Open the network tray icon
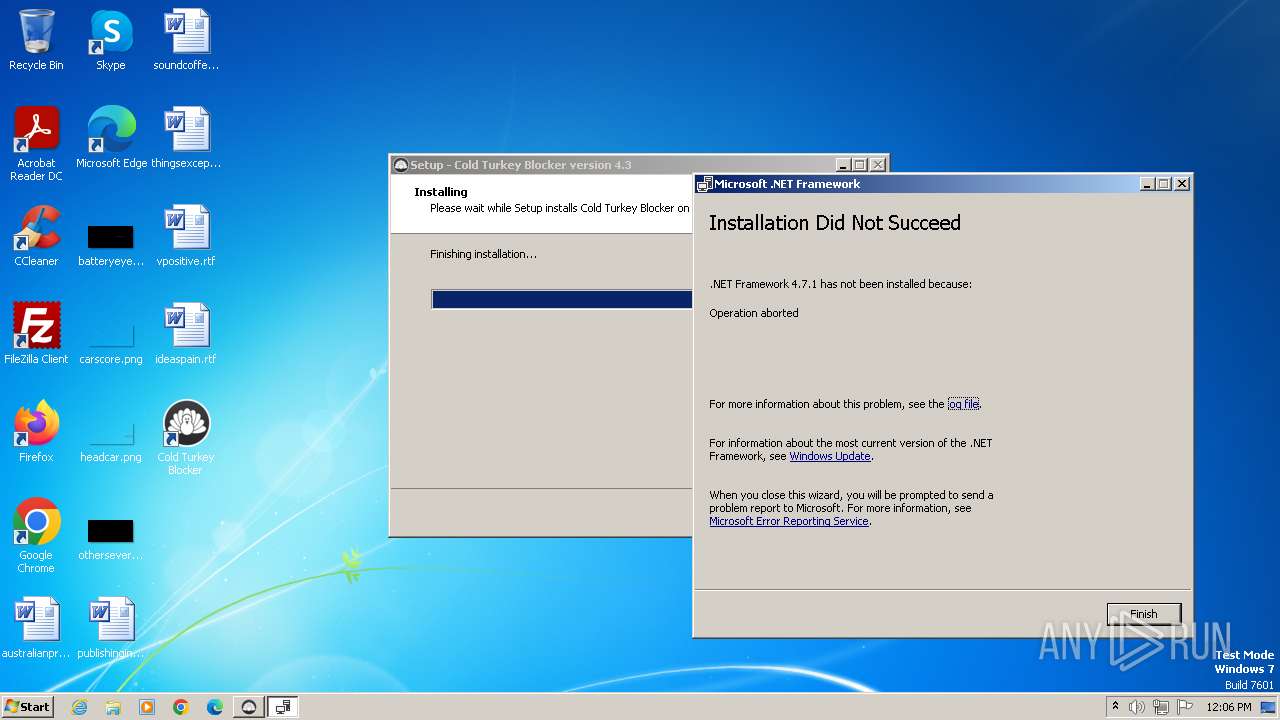 [x=1161, y=707]
